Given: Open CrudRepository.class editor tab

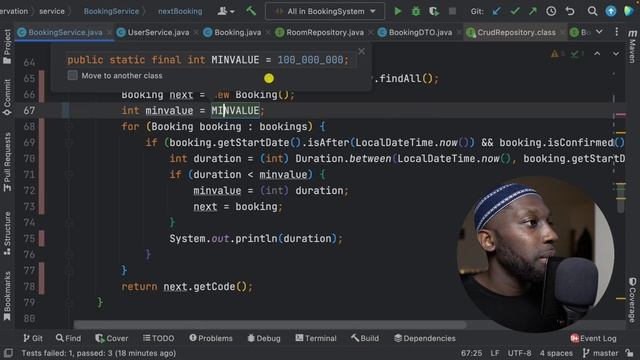Looking at the screenshot, I should (x=516, y=32).
